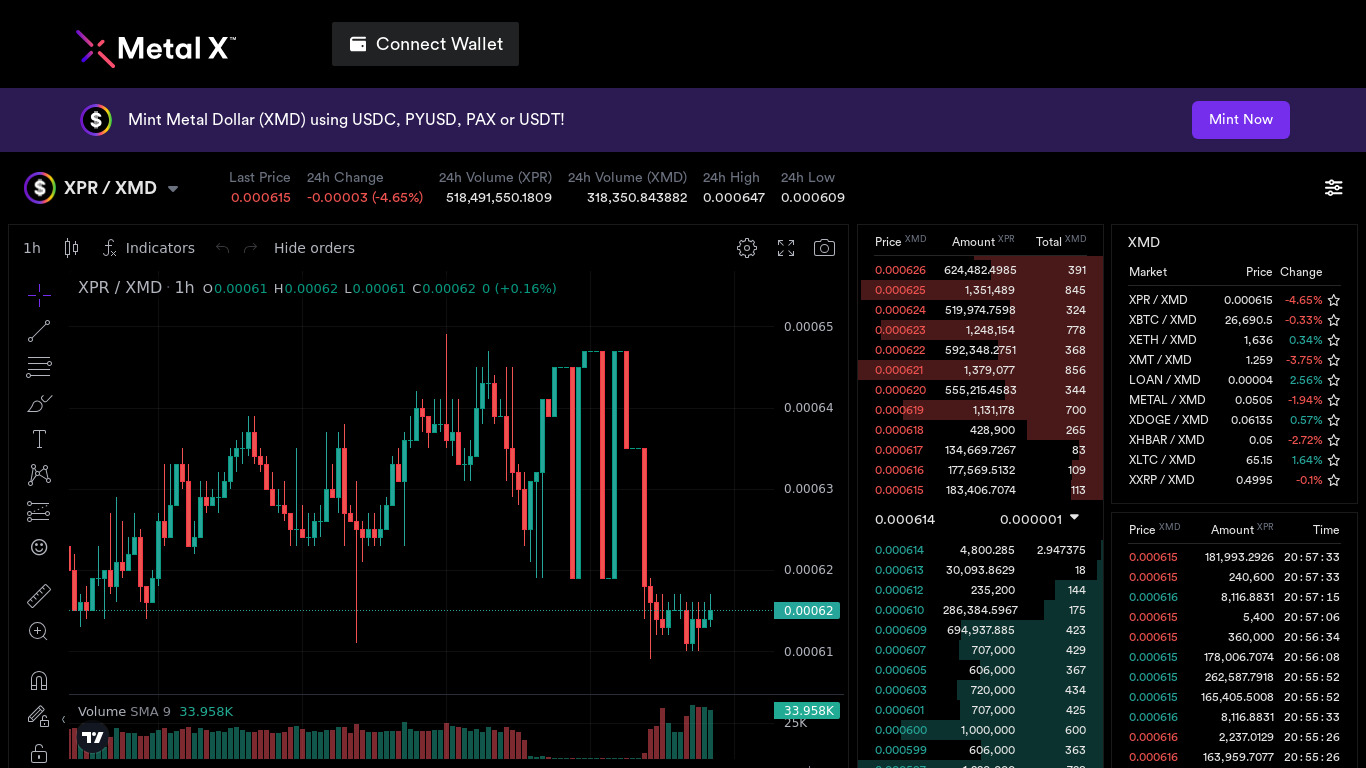Favorite the XMT / XMD market star
The image size is (1366, 768).
click(x=1333, y=360)
